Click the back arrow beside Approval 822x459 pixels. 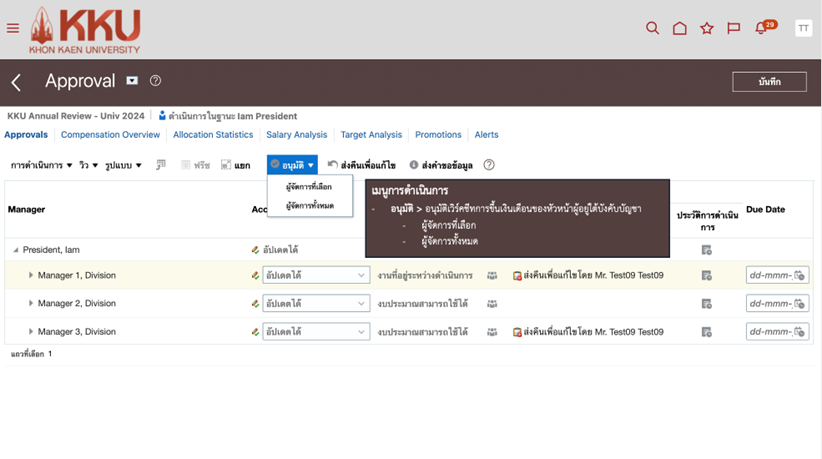[x=16, y=82]
